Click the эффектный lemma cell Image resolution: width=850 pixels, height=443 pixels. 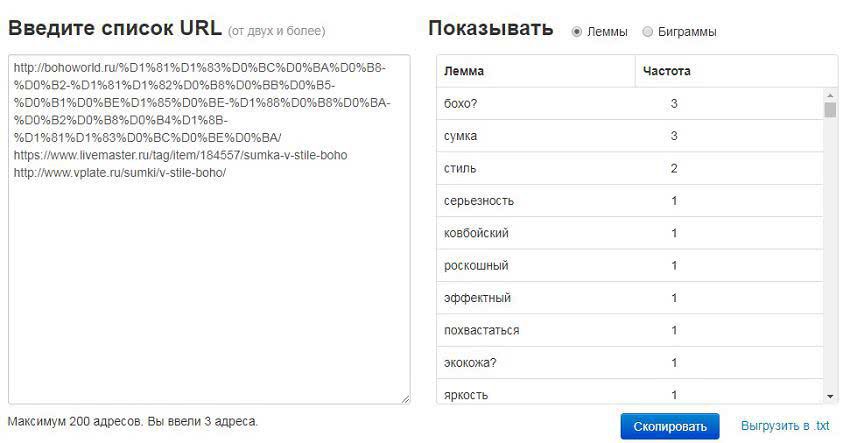477,298
